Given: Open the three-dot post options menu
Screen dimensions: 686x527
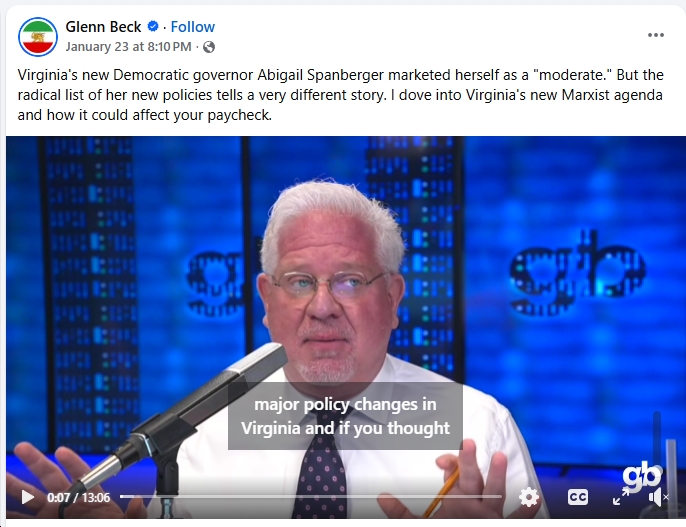Looking at the screenshot, I should (655, 35).
